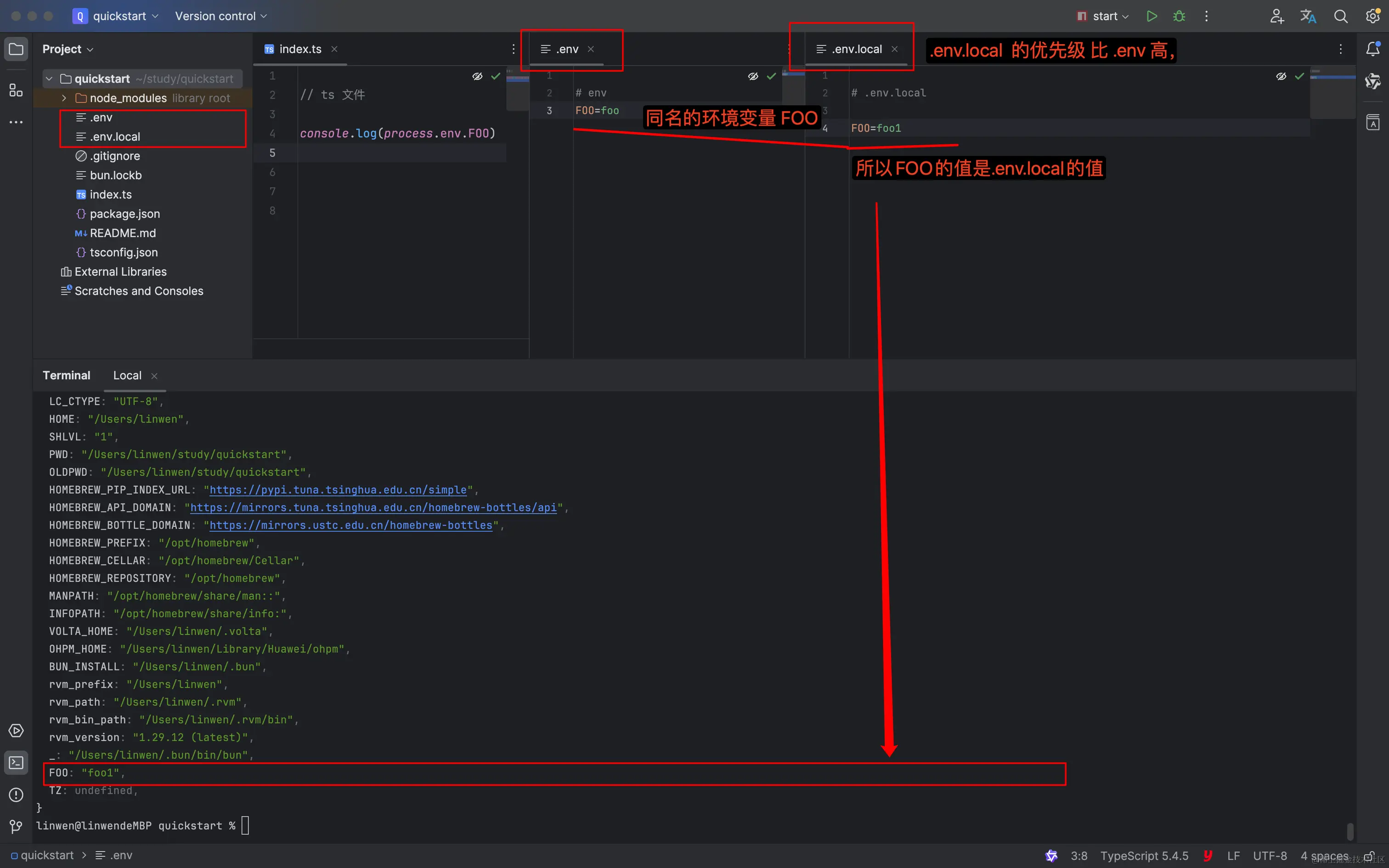Collapse the quickstart root folder
The width and height of the screenshot is (1389, 868).
[x=49, y=79]
